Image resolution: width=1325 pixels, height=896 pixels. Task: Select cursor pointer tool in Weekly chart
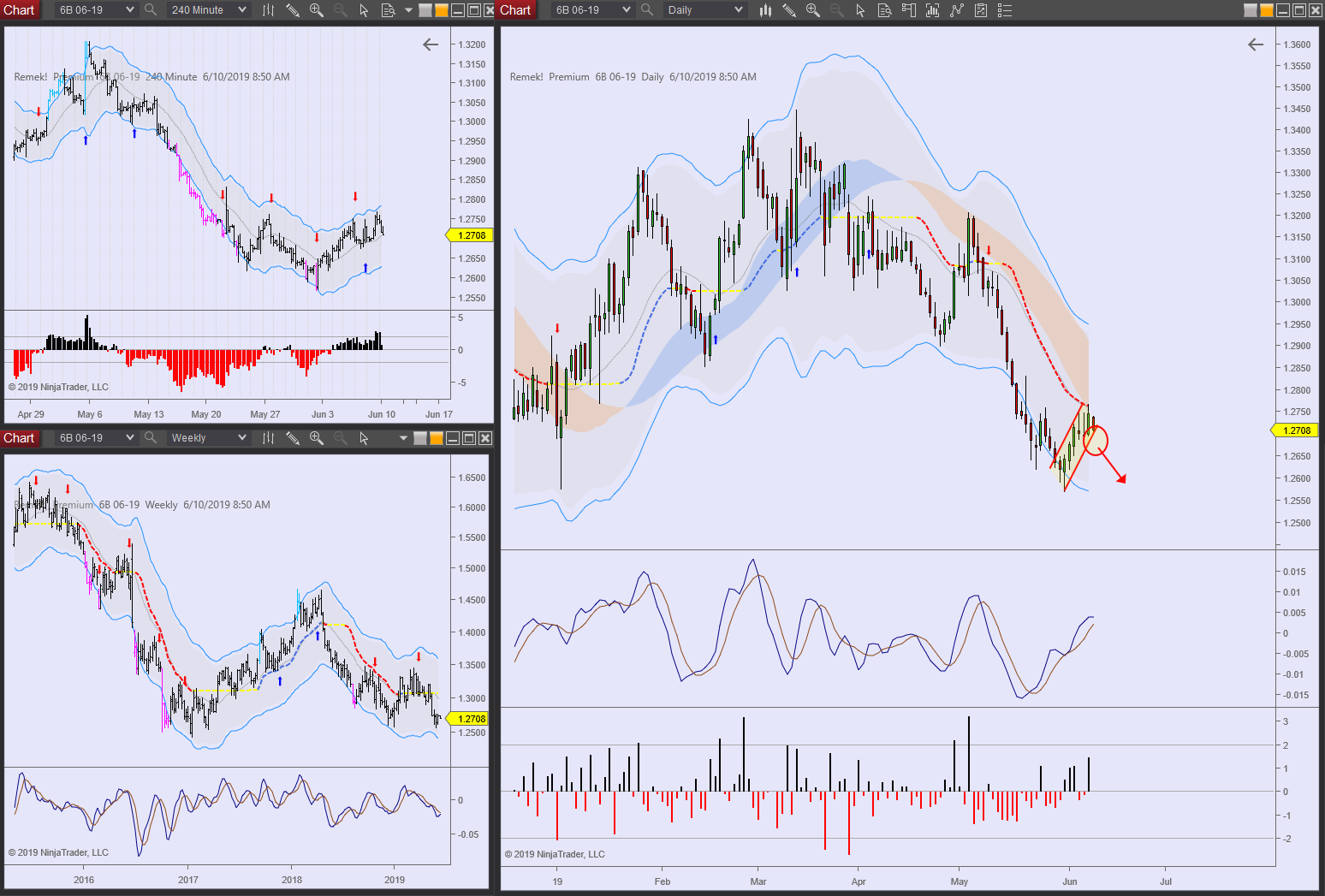coord(364,437)
